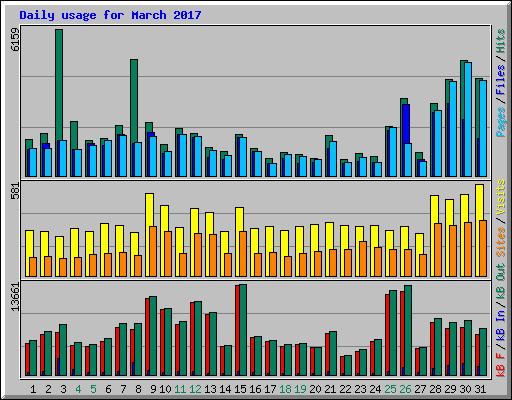Select the 13661 kilobytes axis value
Screen dimensions: 512x400
(15, 297)
